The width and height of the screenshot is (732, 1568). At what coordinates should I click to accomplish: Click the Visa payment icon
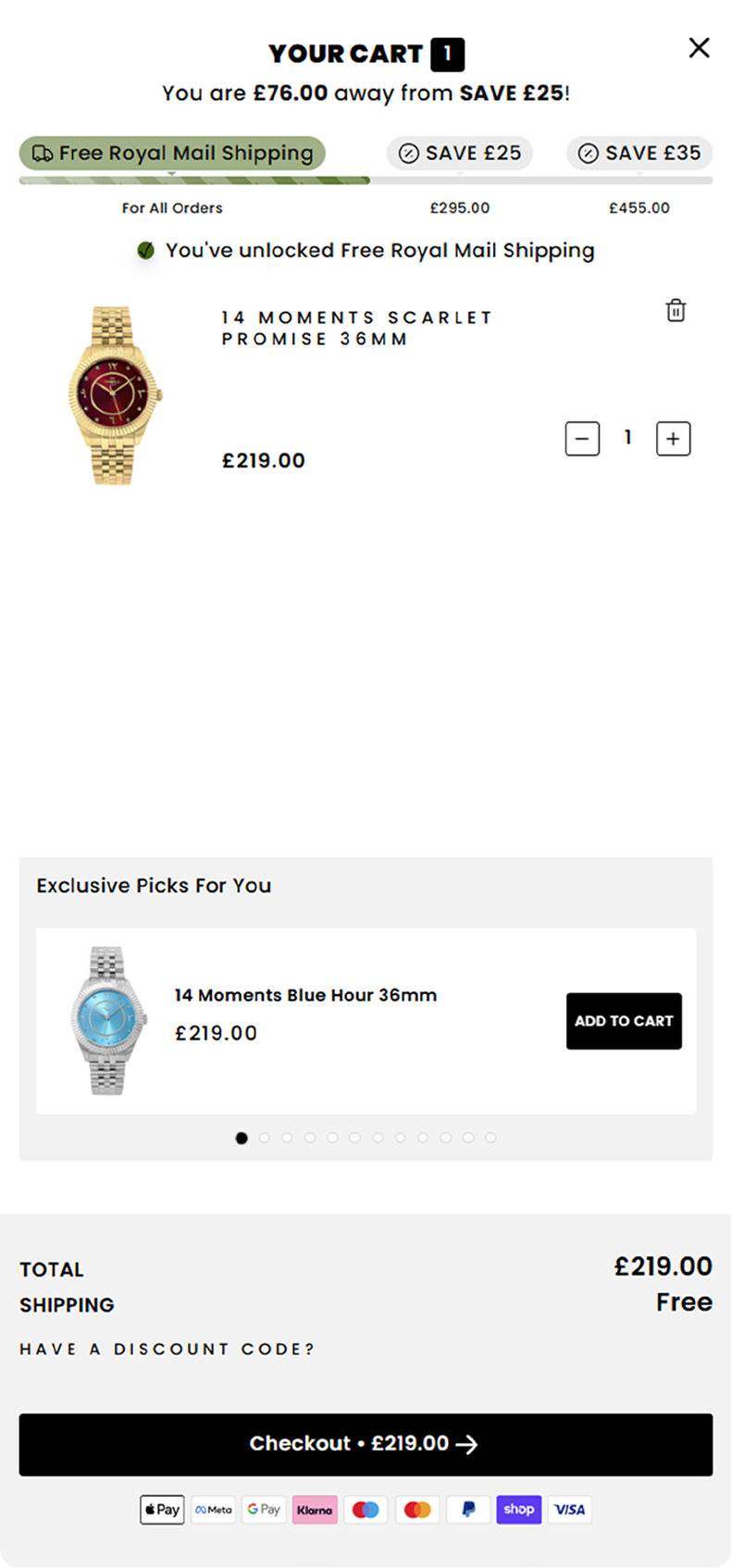click(x=569, y=1510)
